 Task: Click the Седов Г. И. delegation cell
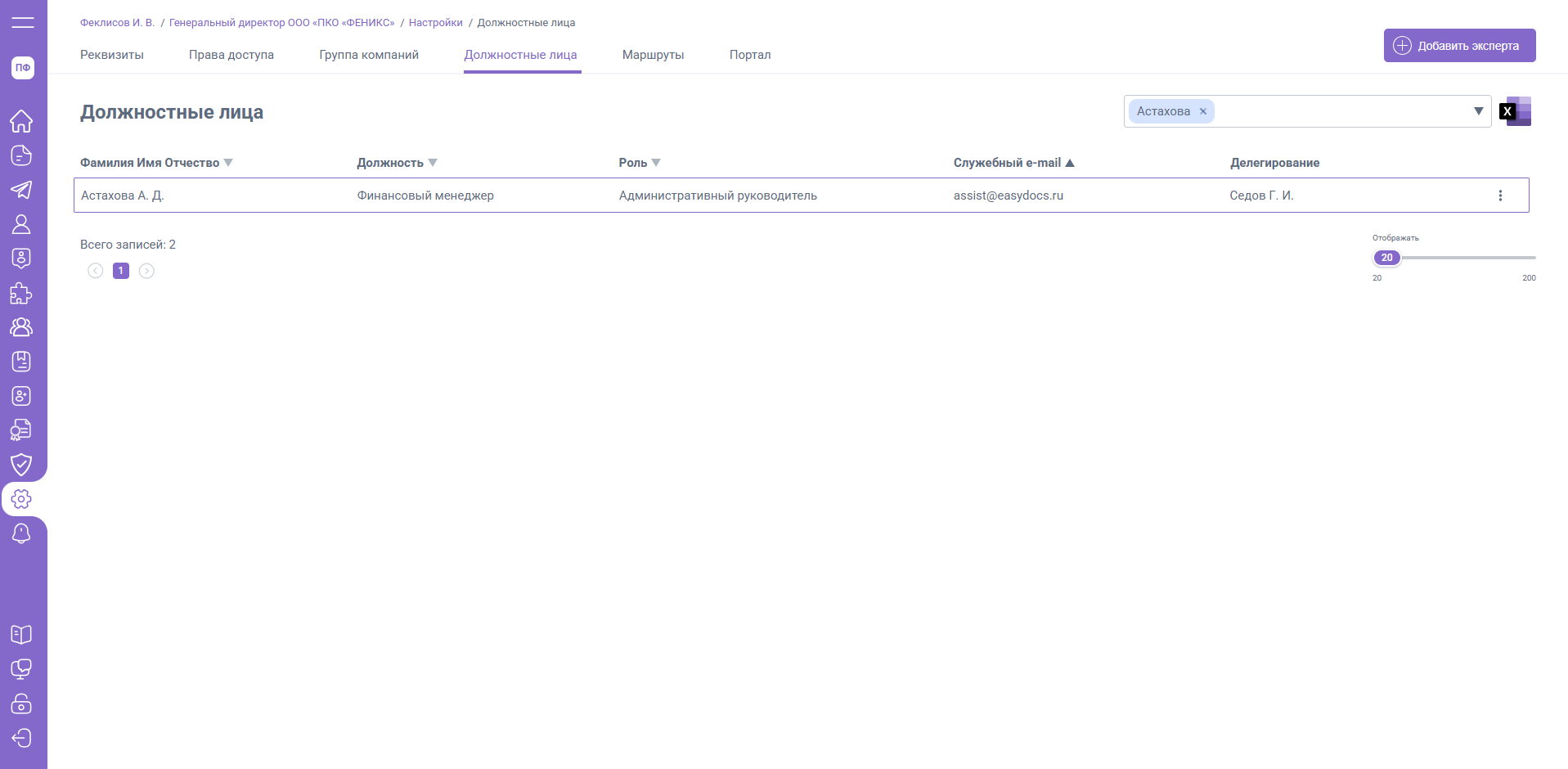point(1261,196)
